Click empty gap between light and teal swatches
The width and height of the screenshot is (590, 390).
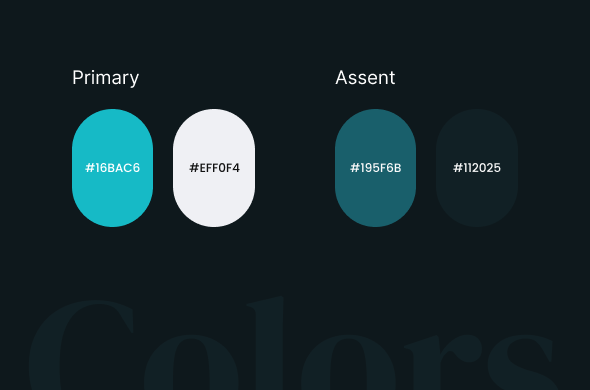click(x=295, y=168)
